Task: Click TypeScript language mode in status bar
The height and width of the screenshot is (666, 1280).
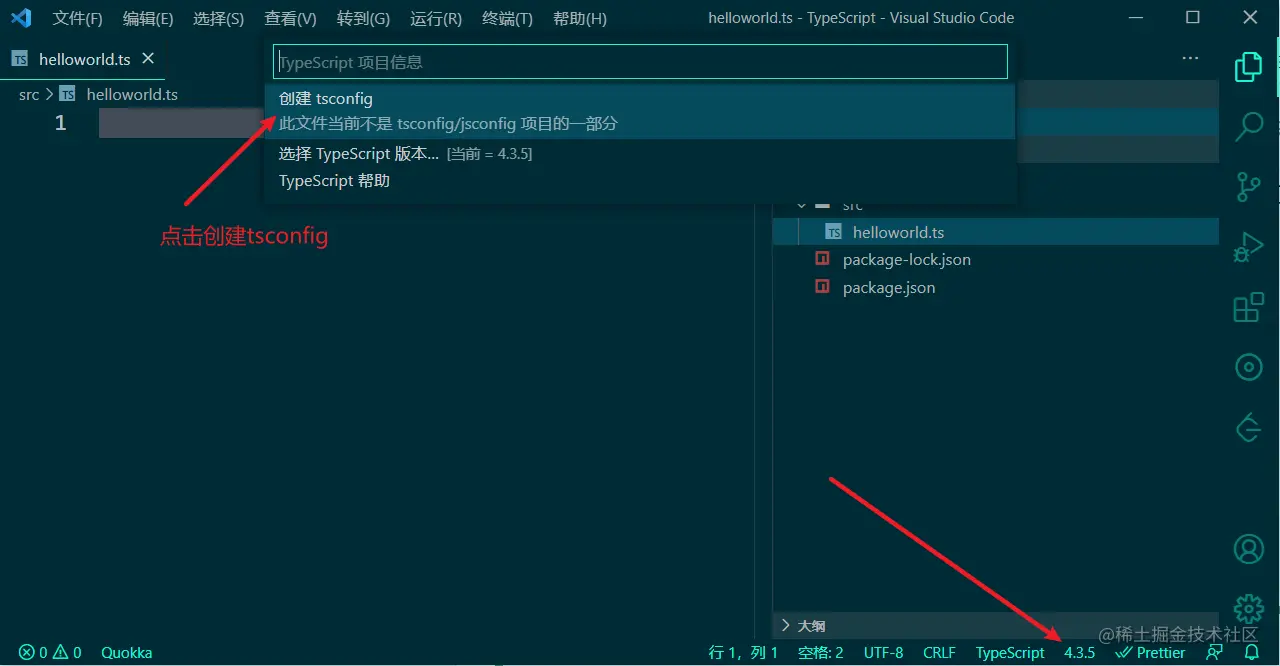Action: [1010, 652]
